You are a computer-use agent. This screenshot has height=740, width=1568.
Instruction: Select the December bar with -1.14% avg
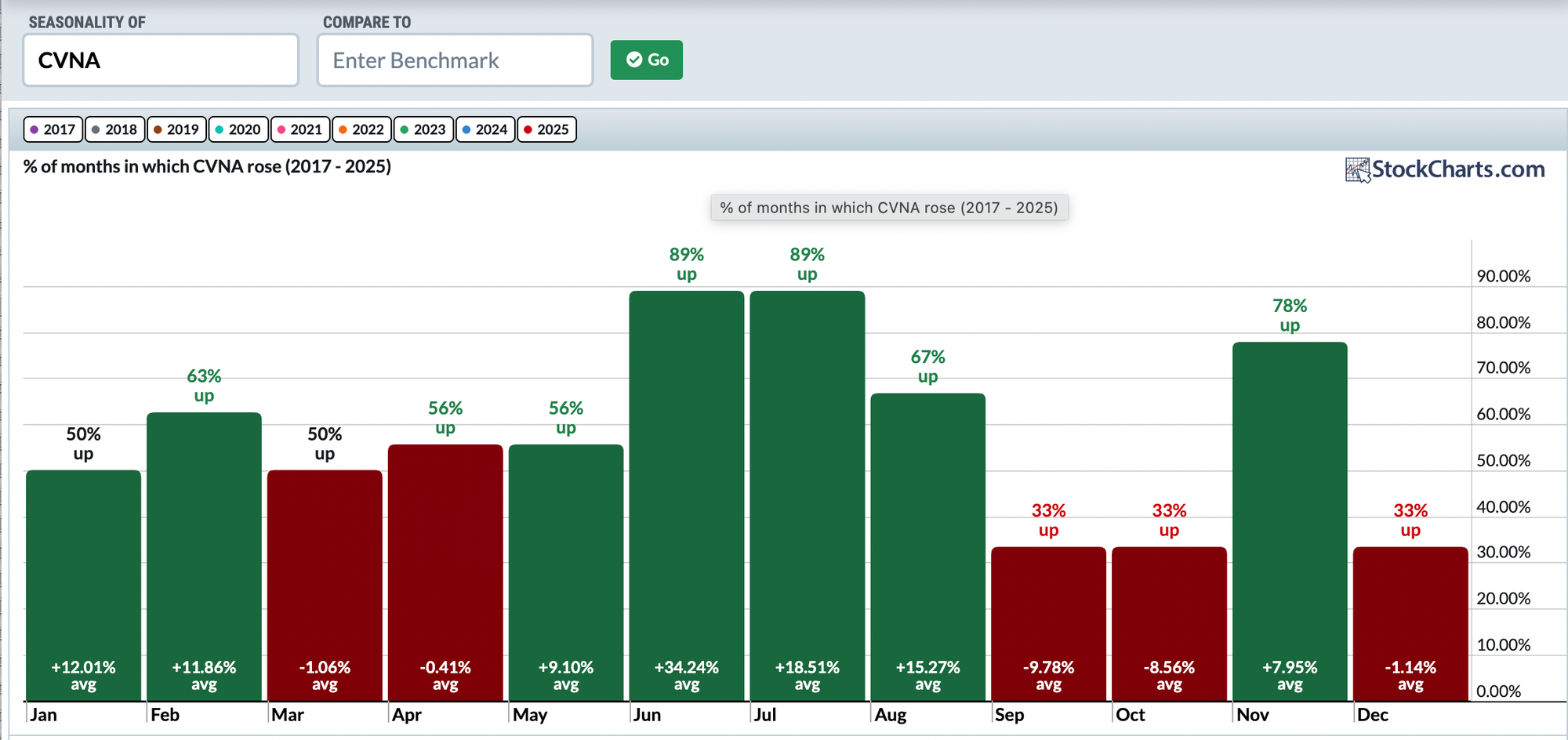coord(1410,623)
